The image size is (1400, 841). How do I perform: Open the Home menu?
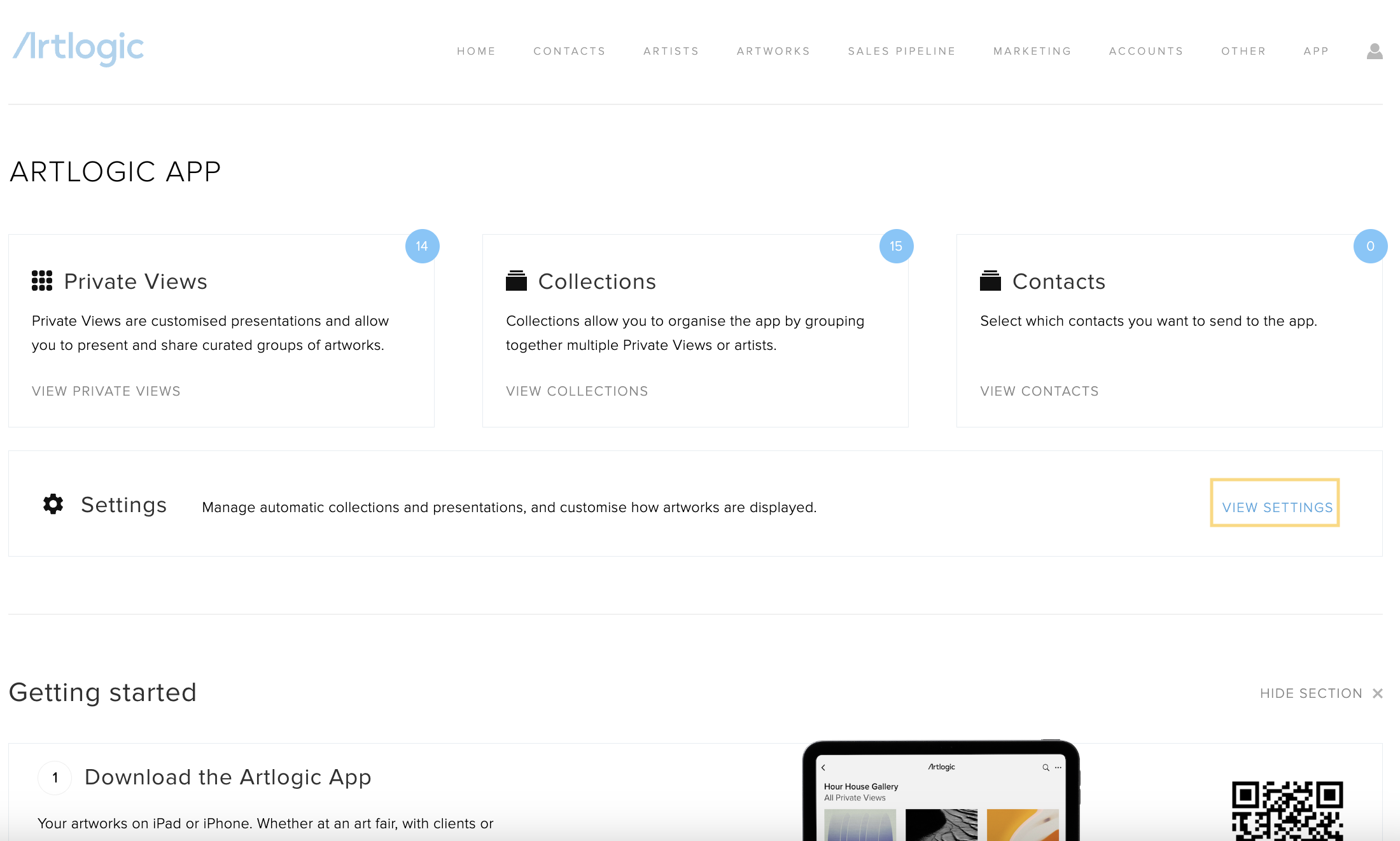pos(476,51)
